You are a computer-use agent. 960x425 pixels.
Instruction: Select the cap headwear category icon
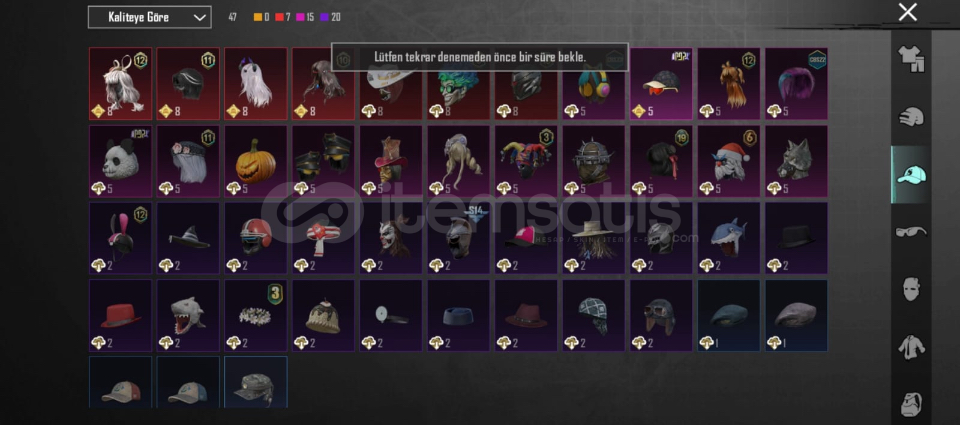[911, 175]
